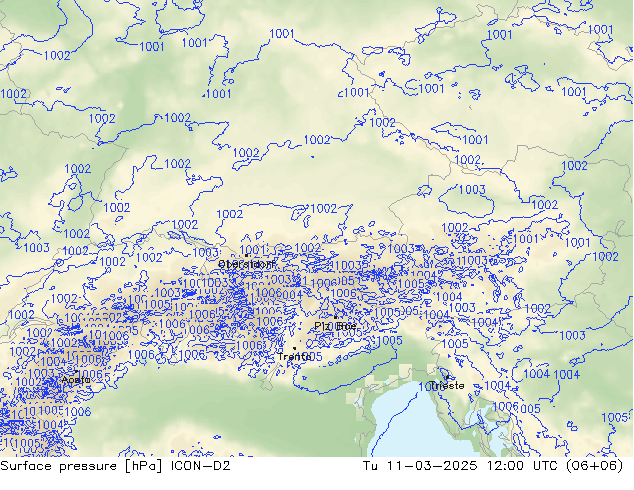Click the Trento city label
634x490 pixels.
coord(294,357)
